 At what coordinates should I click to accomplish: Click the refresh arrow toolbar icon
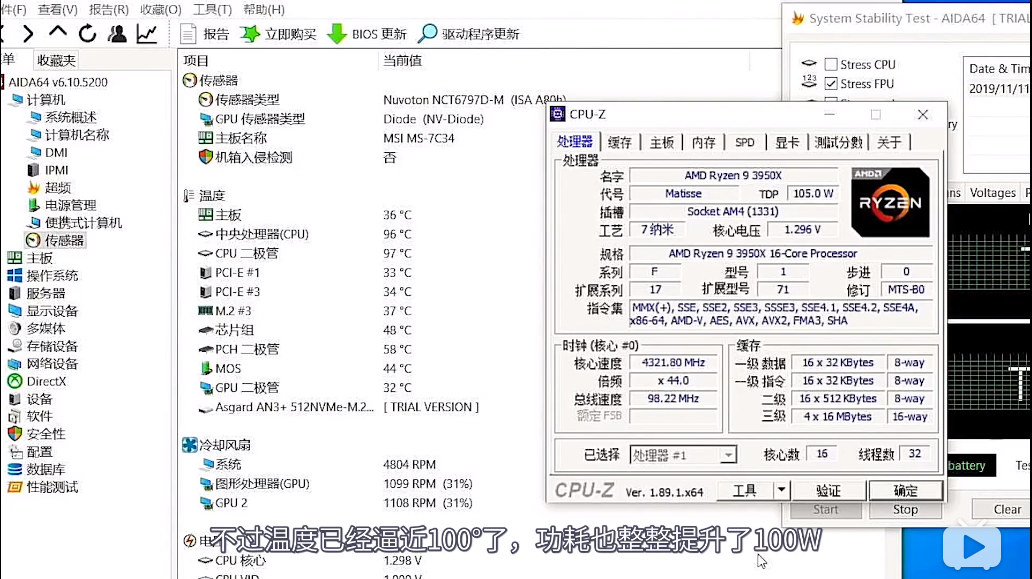coord(88,31)
